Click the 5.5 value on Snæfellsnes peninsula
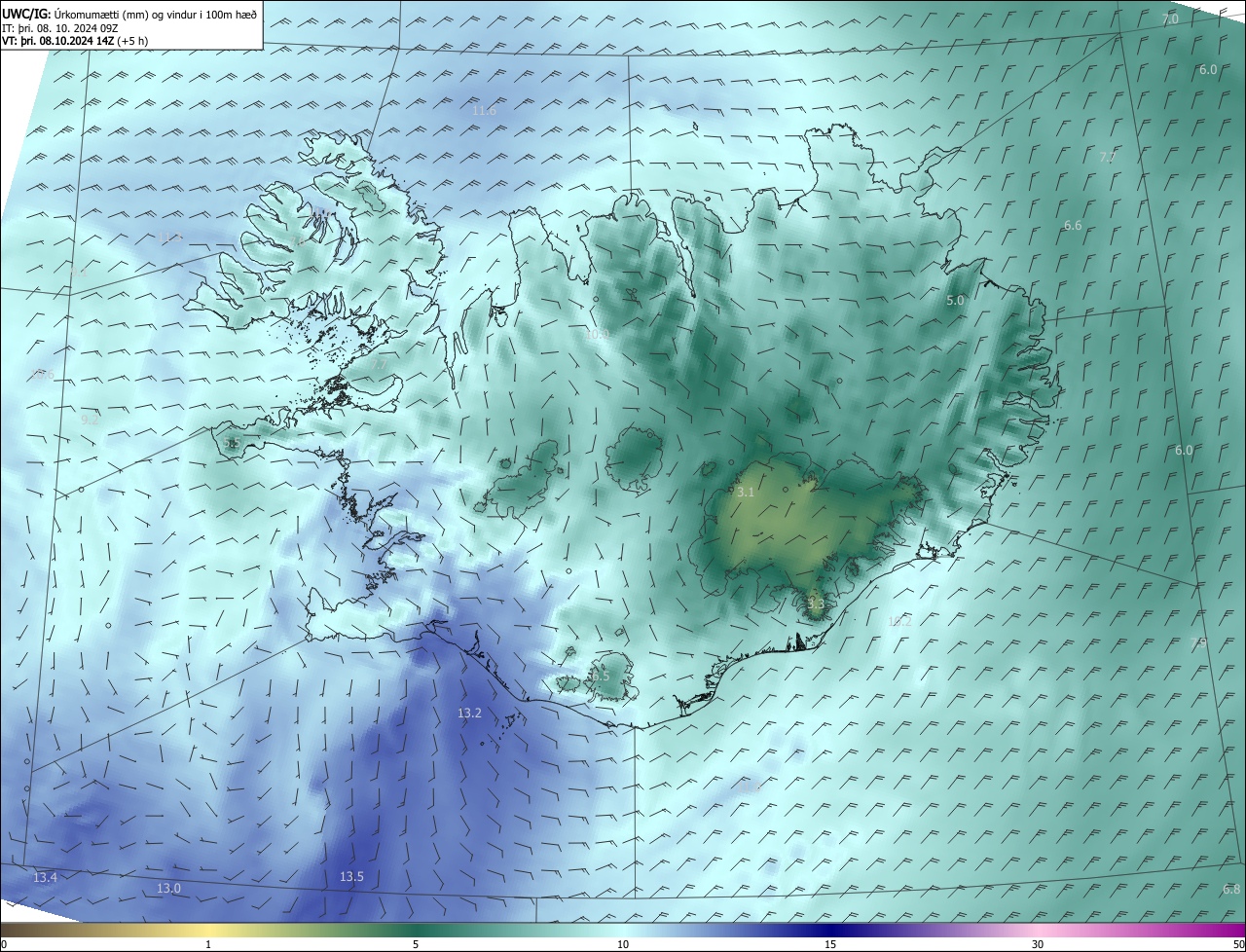This screenshot has height=952, width=1246. click(232, 443)
